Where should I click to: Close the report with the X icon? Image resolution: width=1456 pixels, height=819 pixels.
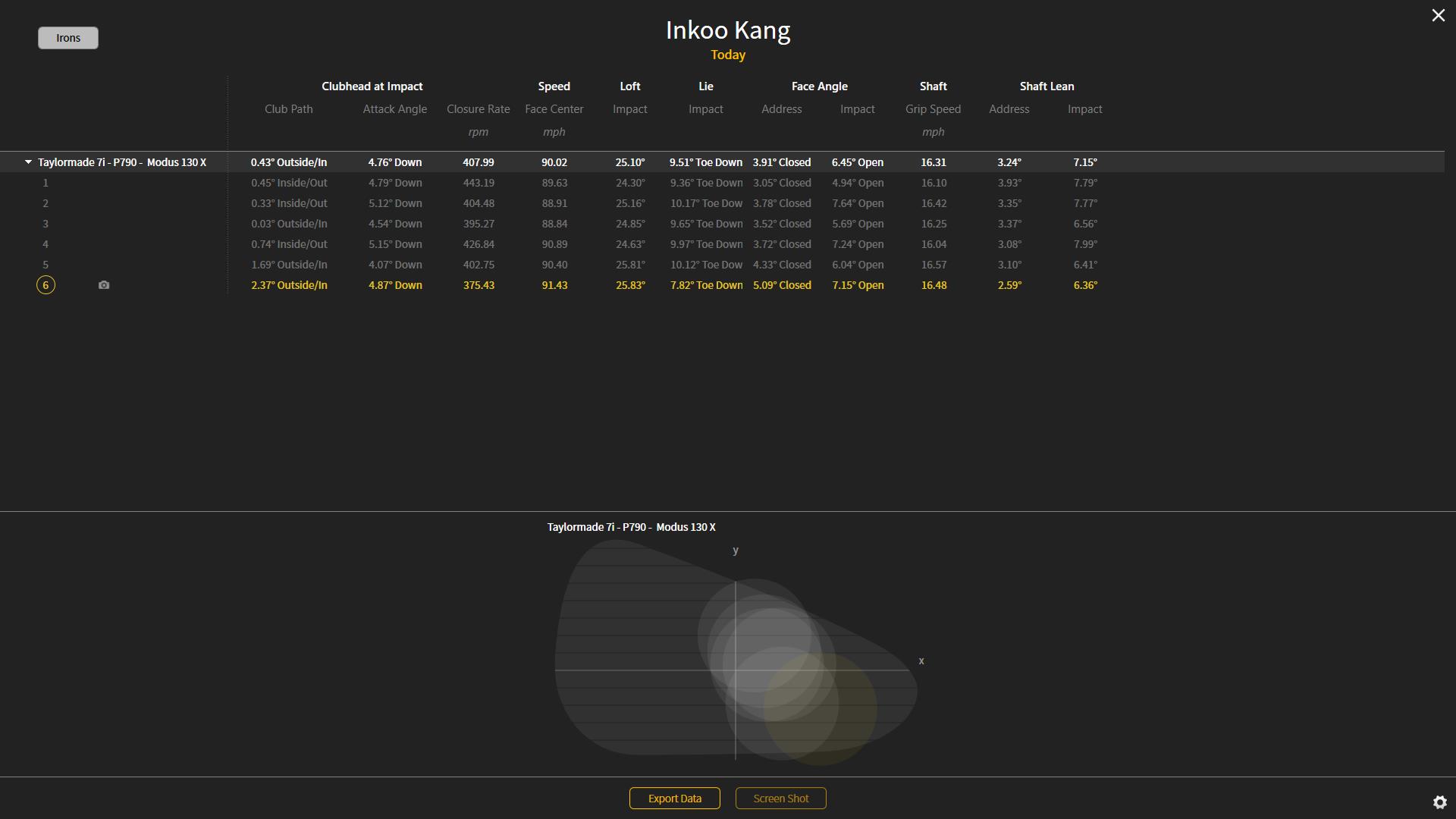(1438, 15)
